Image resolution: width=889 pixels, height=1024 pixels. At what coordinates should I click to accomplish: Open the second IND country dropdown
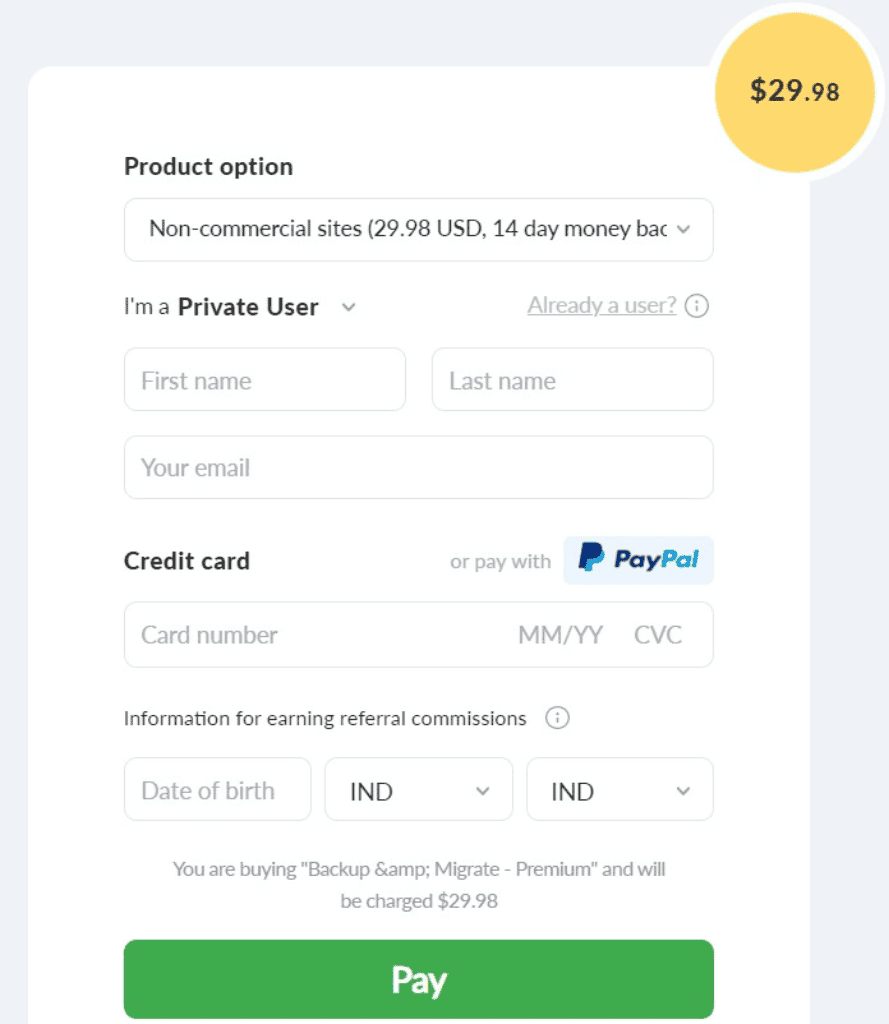click(620, 789)
